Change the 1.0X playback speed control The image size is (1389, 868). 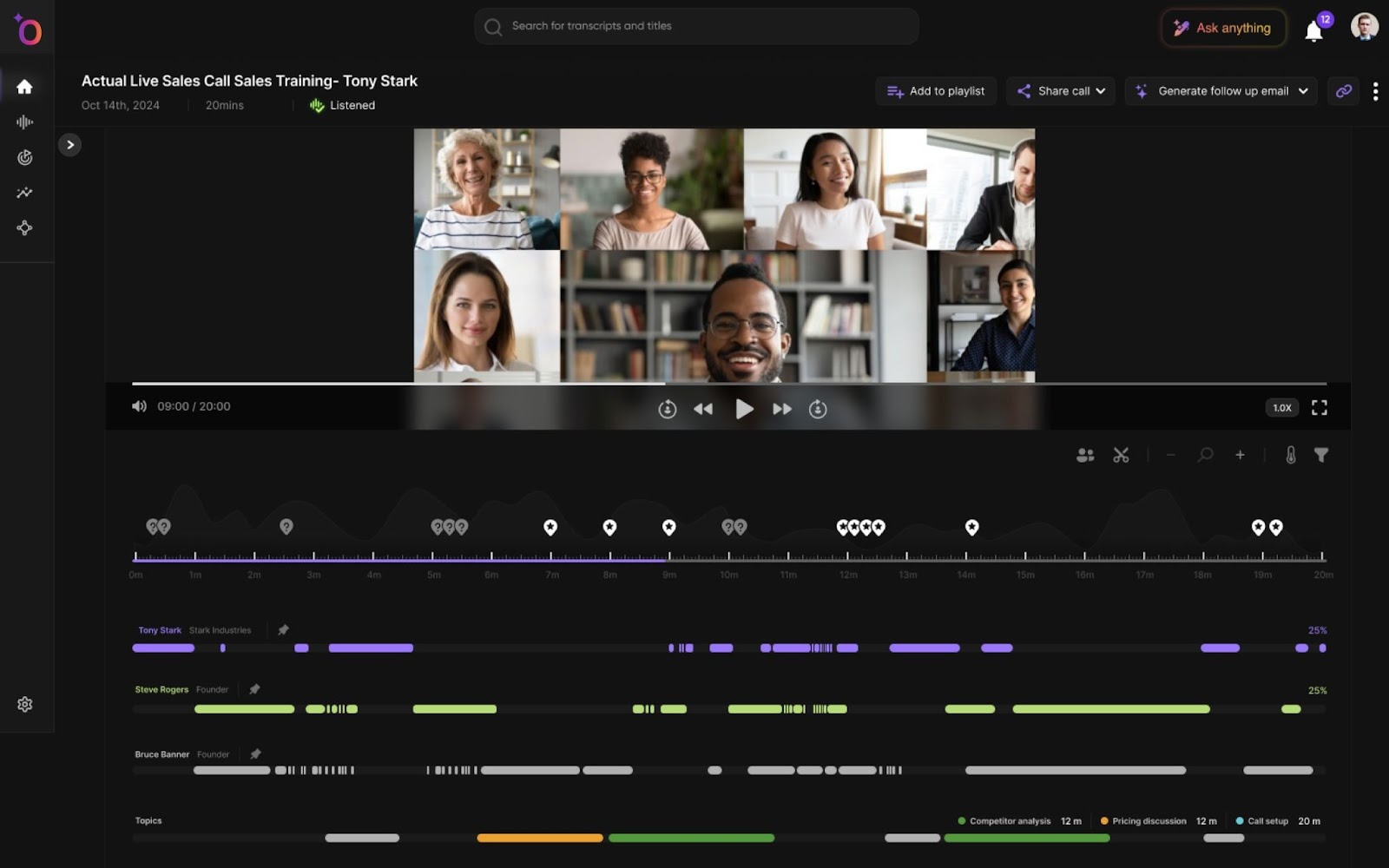tap(1280, 406)
